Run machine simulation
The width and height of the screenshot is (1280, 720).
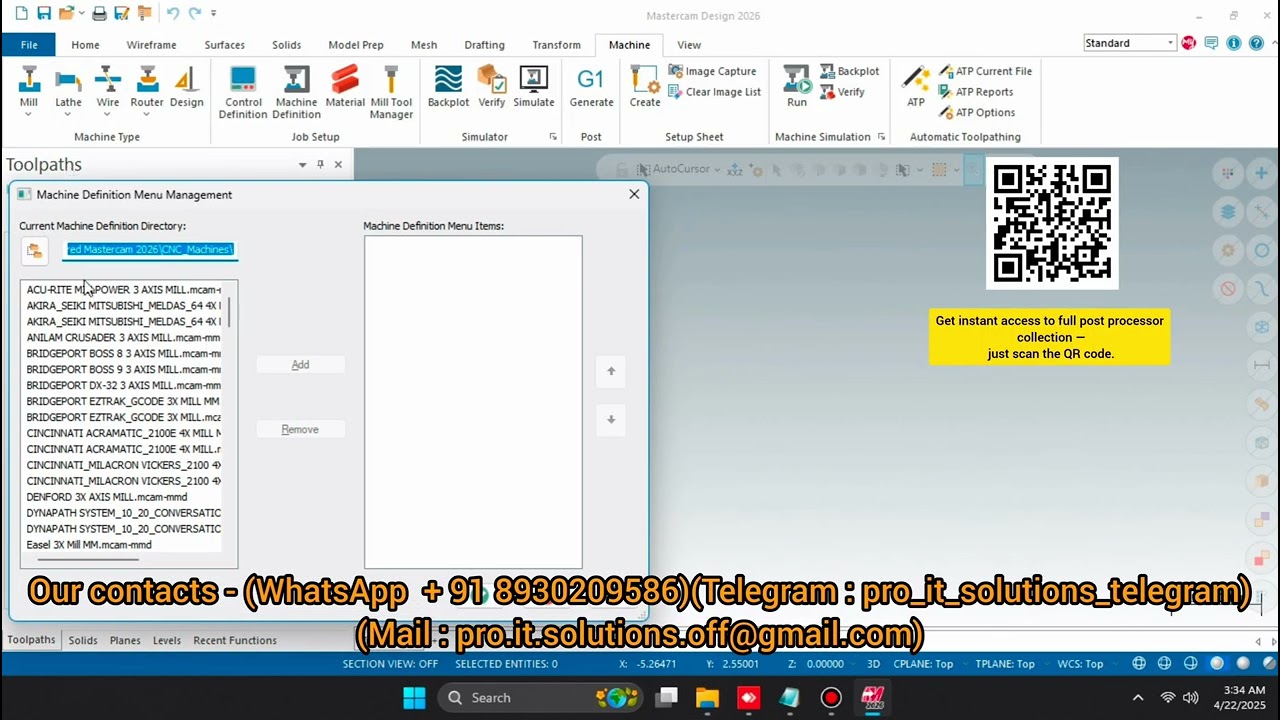(797, 87)
